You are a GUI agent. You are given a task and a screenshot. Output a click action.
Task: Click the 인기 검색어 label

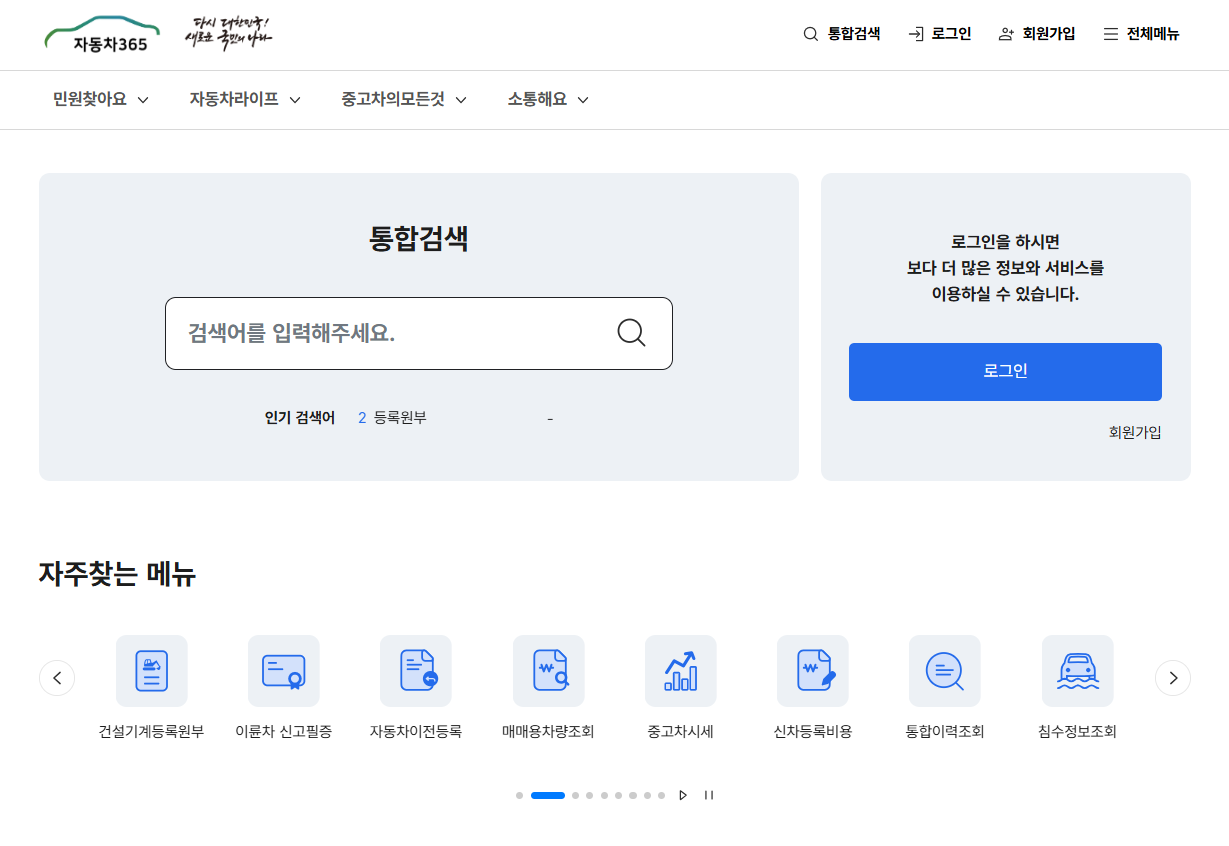click(x=300, y=418)
